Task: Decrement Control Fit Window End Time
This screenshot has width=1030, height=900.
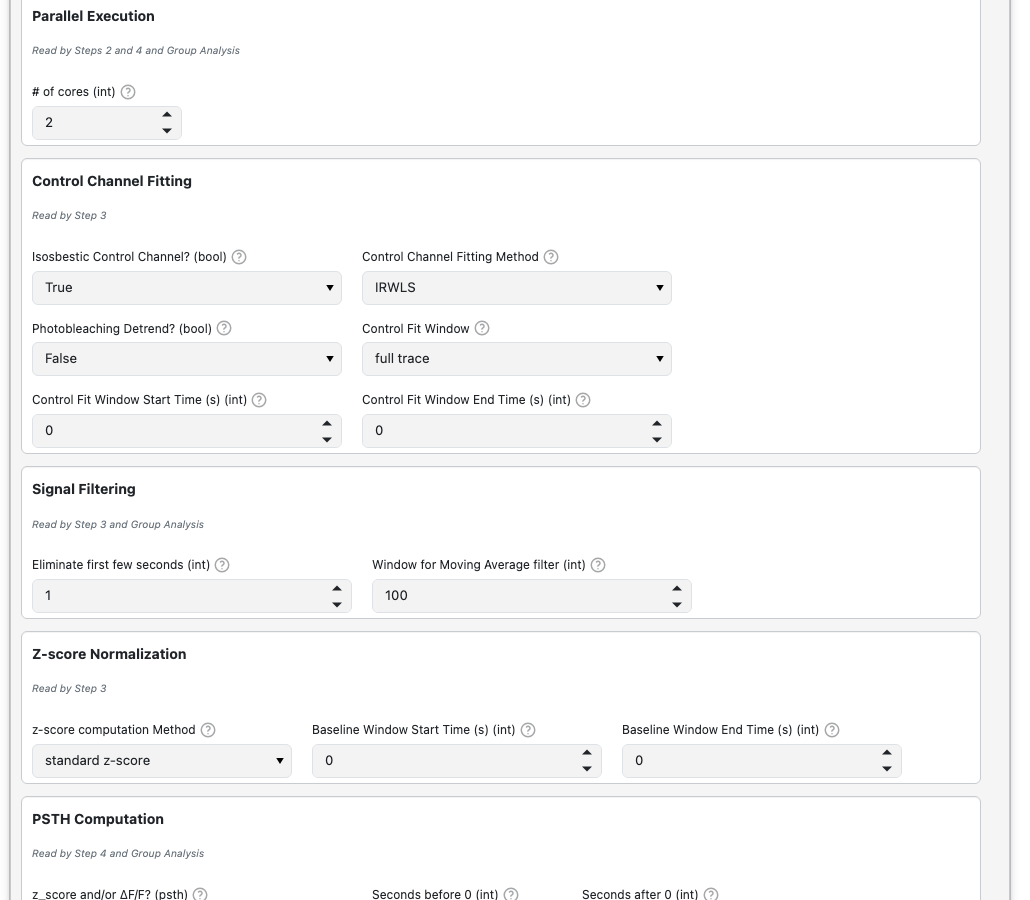Action: (657, 439)
